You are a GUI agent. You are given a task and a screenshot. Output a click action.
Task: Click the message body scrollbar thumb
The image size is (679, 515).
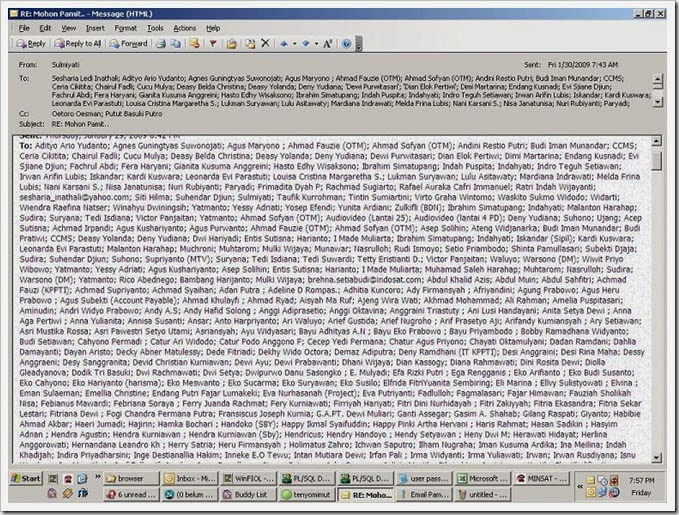pos(656,159)
